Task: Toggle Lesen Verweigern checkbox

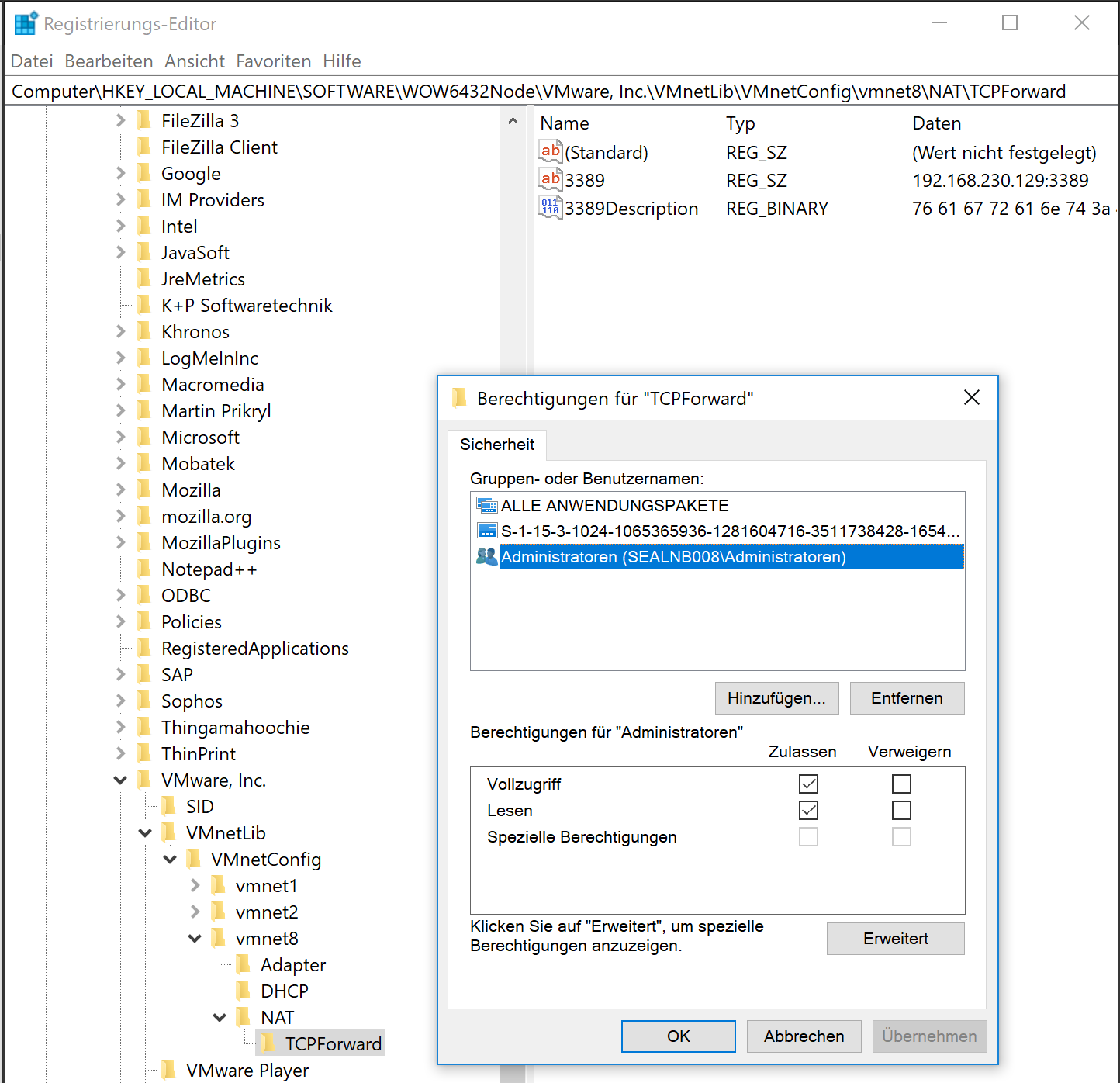Action: pyautogui.click(x=901, y=810)
